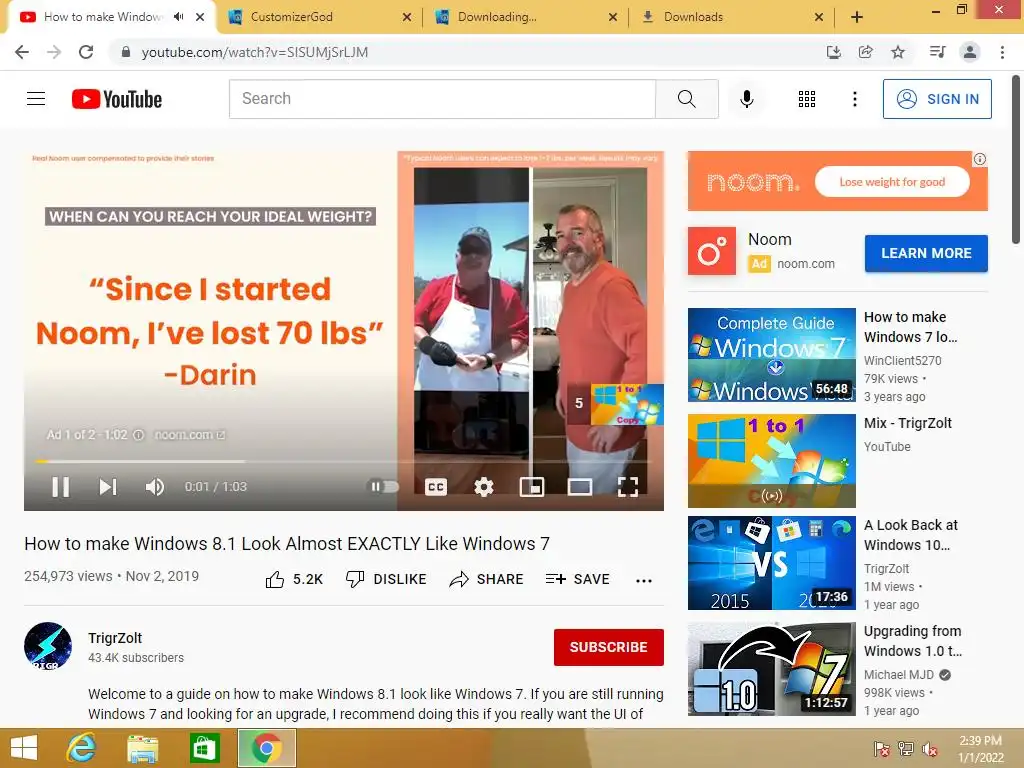Viewport: 1024px width, 768px height.
Task: Switch to miniplayer mode
Action: click(532, 487)
